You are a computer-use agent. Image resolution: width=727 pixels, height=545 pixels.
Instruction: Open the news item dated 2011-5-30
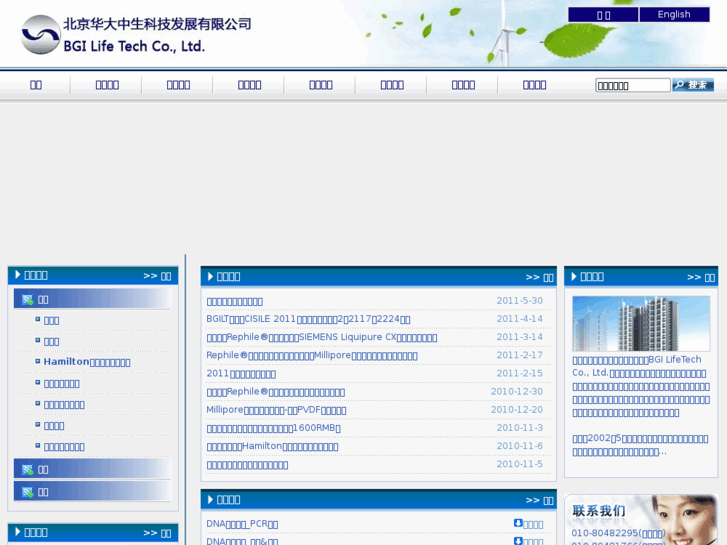coord(235,301)
